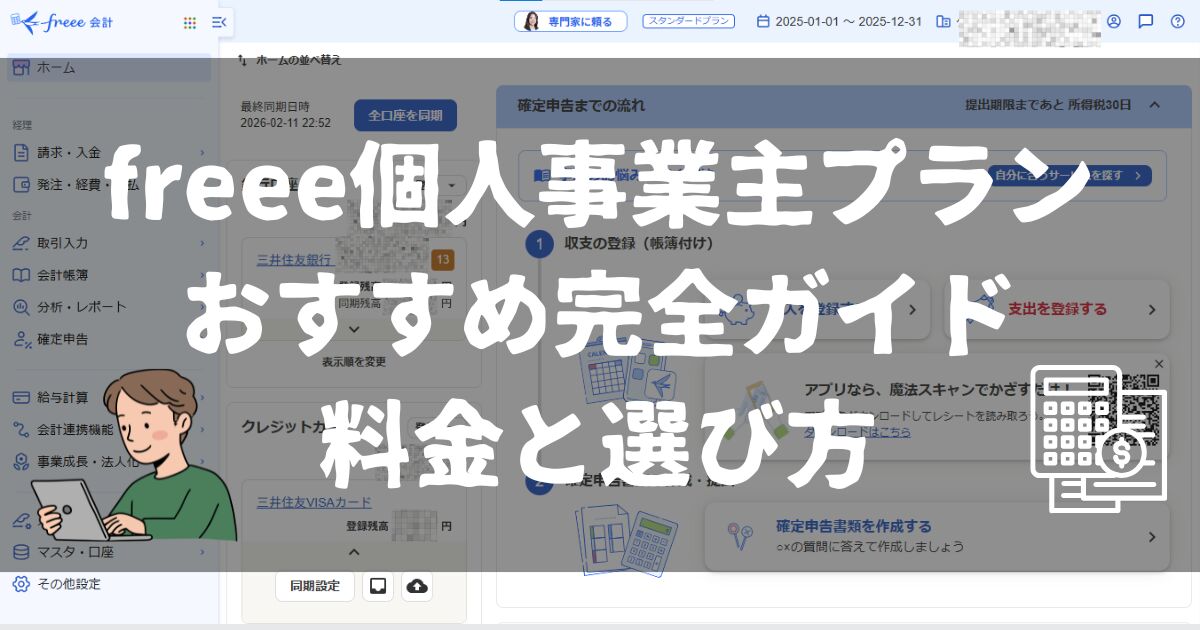
Task: Dismiss the app scan banner with X
Action: point(1159,364)
